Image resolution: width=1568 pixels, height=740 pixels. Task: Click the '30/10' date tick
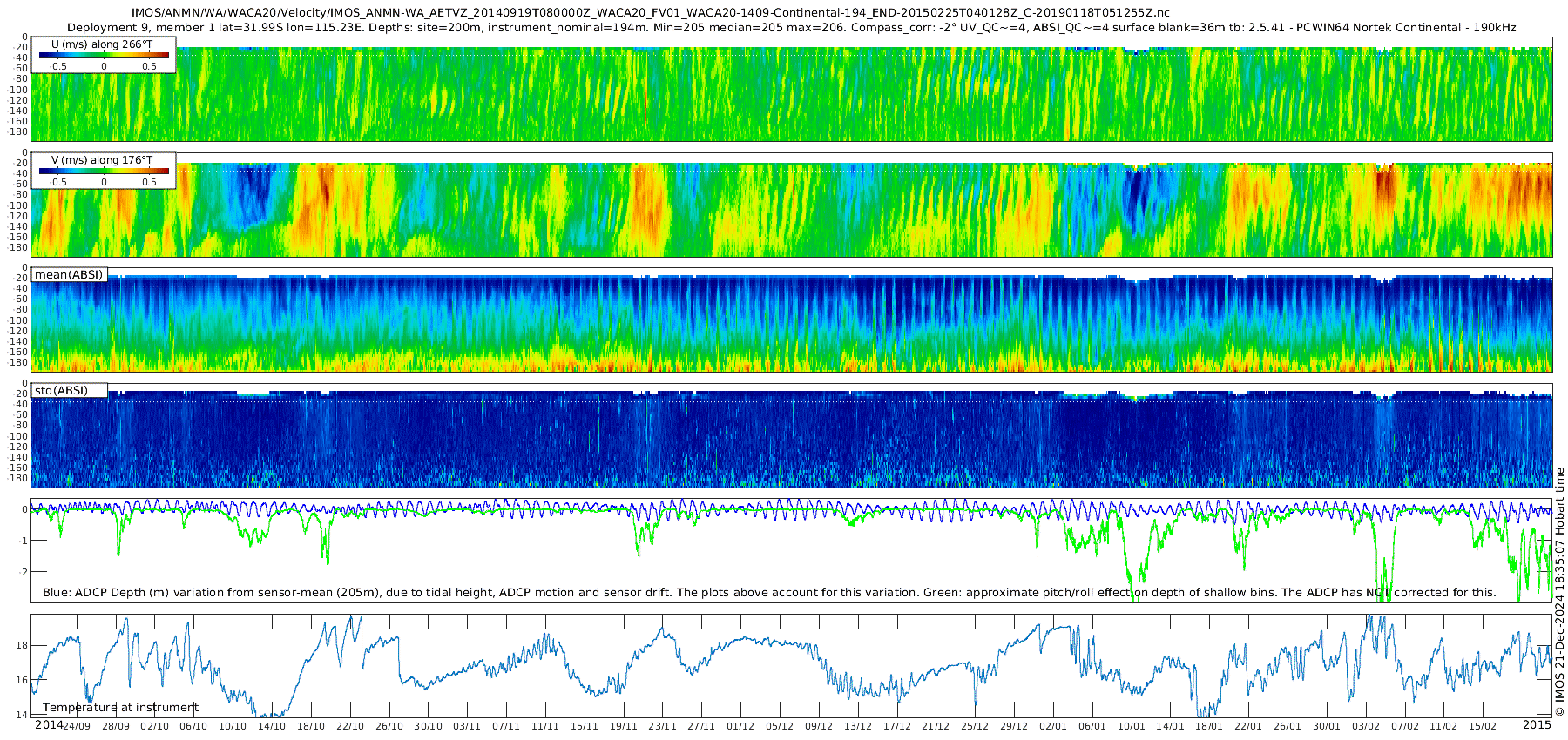(x=428, y=726)
